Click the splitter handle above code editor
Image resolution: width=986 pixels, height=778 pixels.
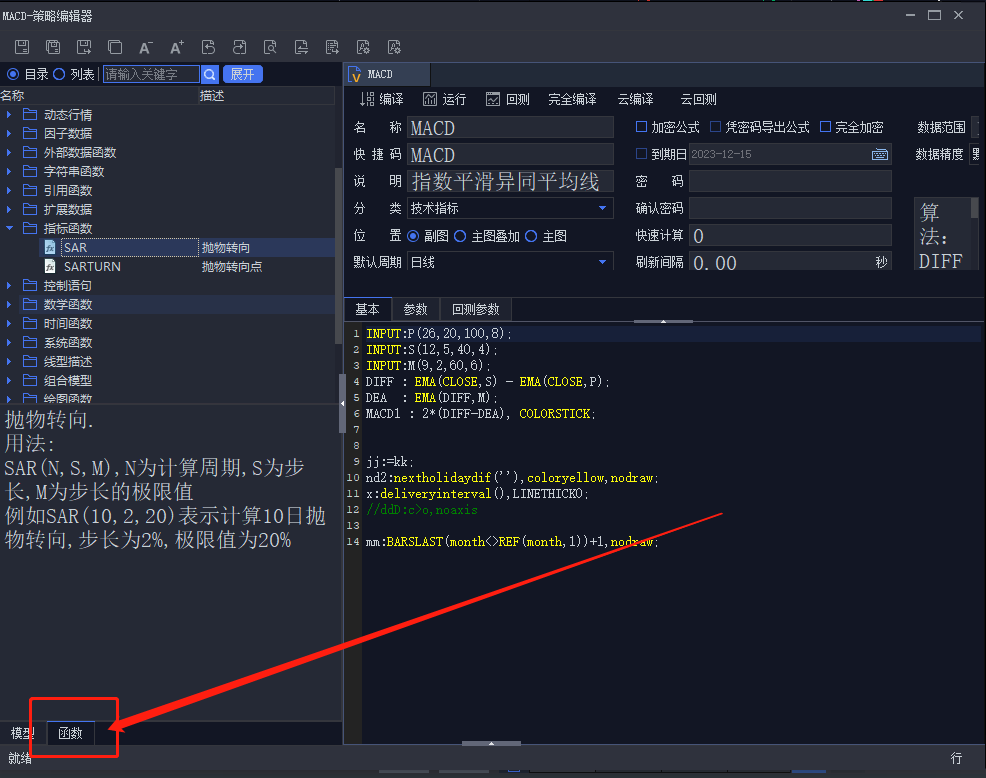(x=663, y=321)
